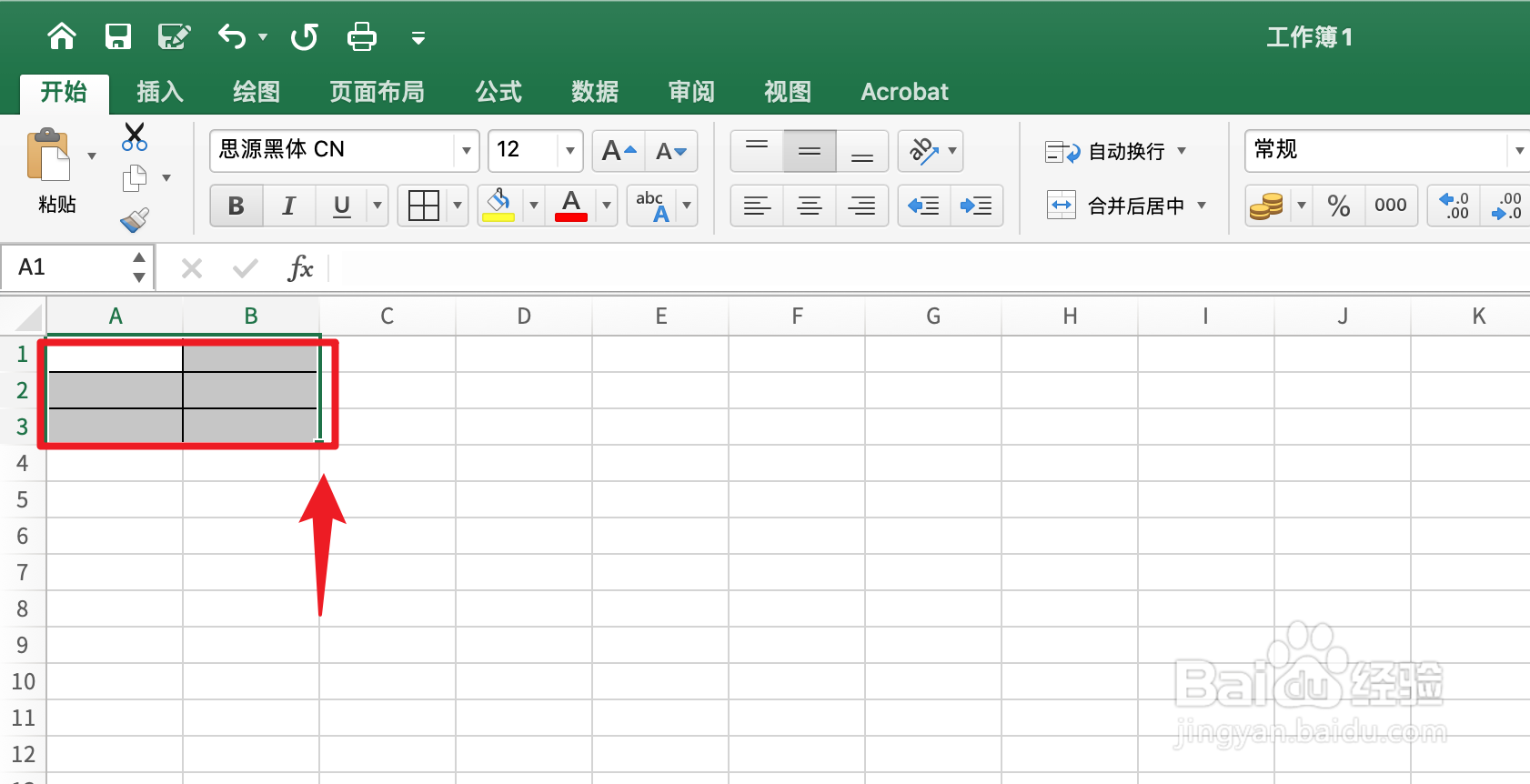1530x784 pixels.
Task: Open the text orientation tool
Action: pyautogui.click(x=924, y=151)
